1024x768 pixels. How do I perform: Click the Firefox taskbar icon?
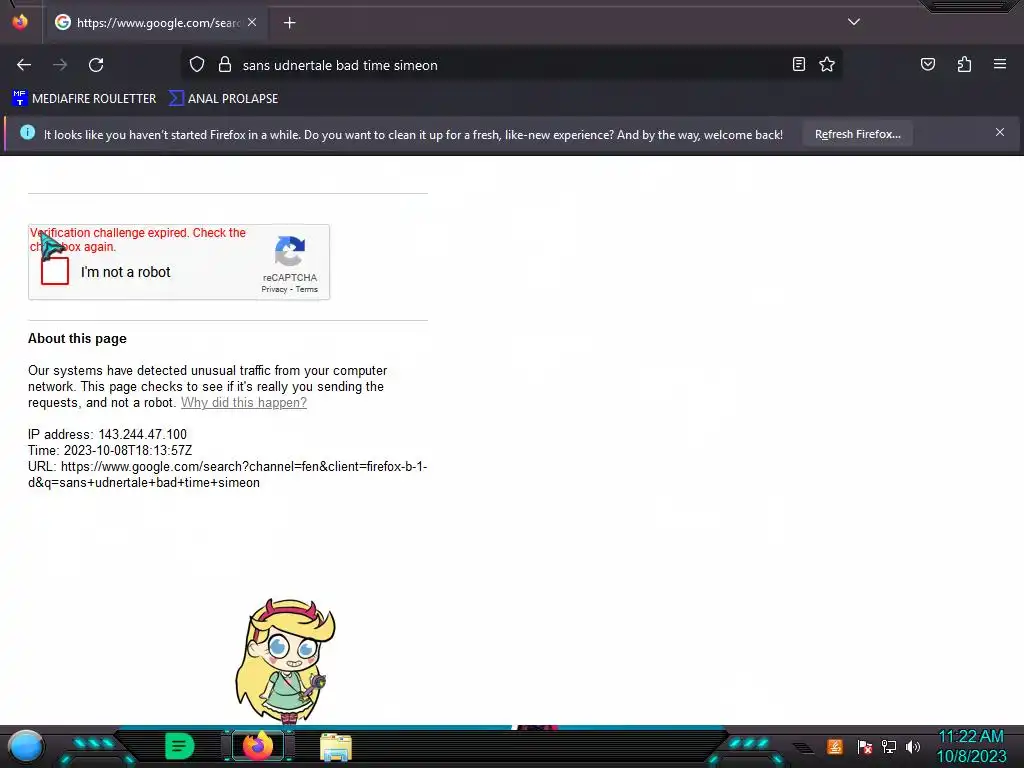(258, 746)
